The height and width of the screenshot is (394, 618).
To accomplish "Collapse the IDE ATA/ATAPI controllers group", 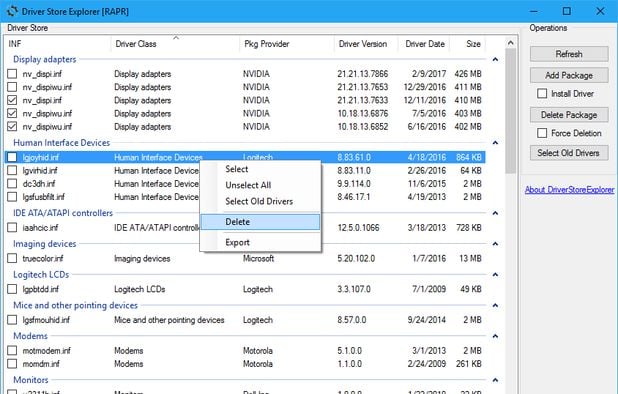I will coord(495,213).
